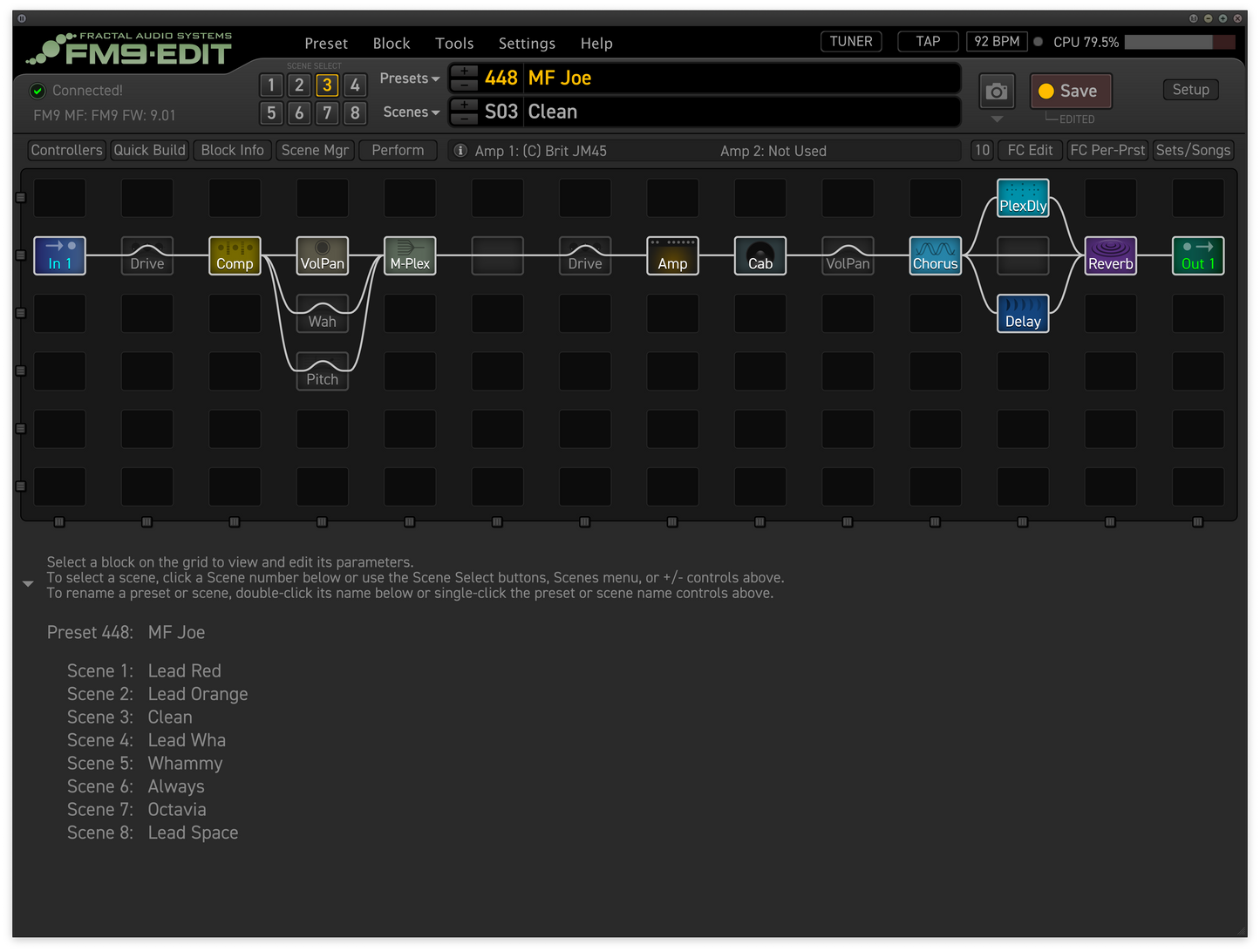Click the Cab block icon

(x=760, y=255)
